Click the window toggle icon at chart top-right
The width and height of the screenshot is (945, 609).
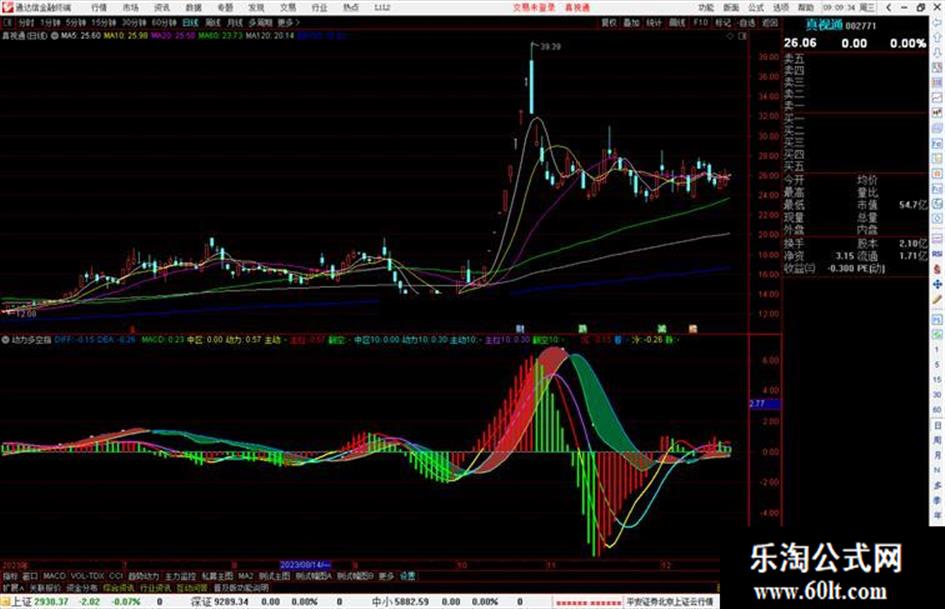(742, 36)
